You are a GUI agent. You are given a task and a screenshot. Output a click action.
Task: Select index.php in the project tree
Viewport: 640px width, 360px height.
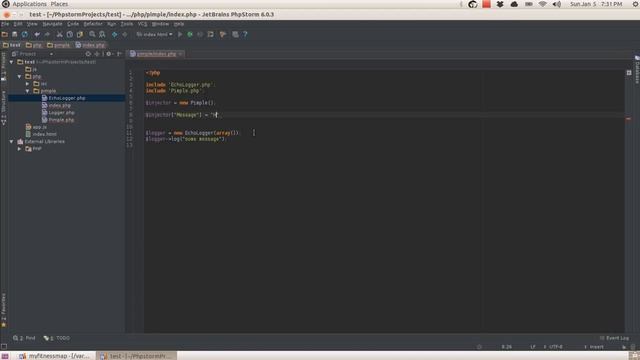coord(56,106)
